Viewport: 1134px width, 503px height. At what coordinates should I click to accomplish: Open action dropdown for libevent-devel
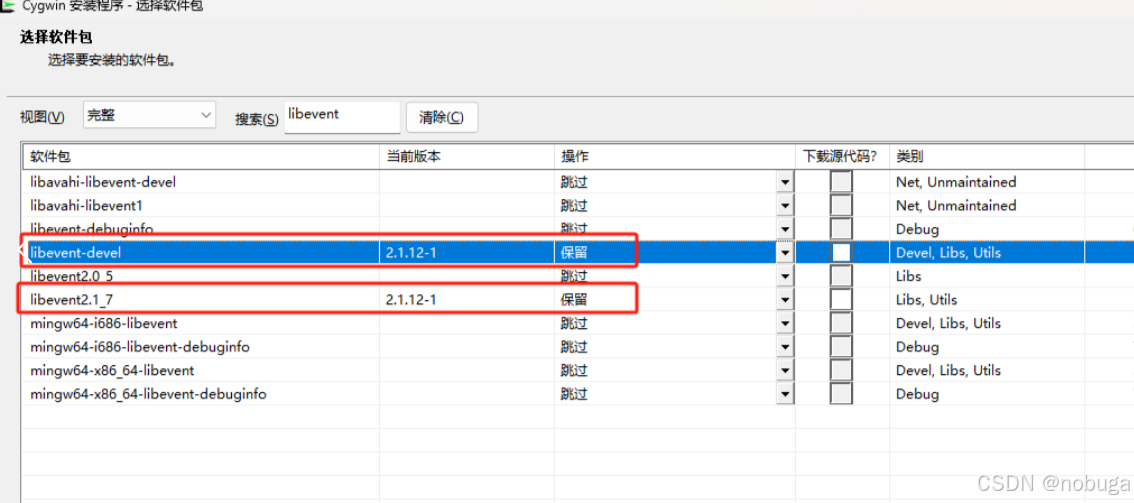click(x=785, y=253)
